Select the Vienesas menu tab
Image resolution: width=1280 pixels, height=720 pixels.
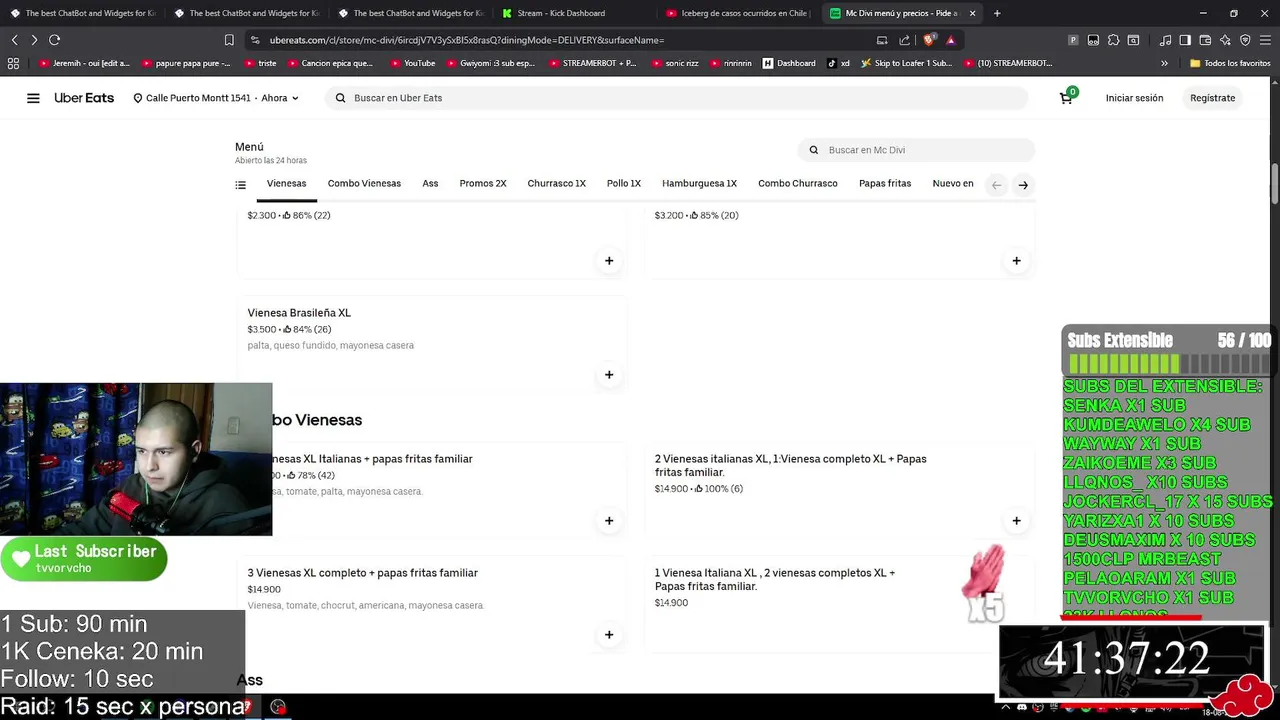pyautogui.click(x=286, y=184)
